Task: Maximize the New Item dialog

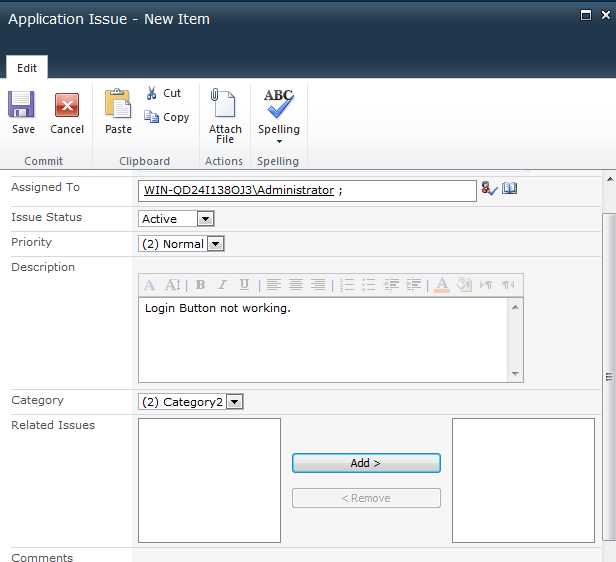Action: (586, 15)
